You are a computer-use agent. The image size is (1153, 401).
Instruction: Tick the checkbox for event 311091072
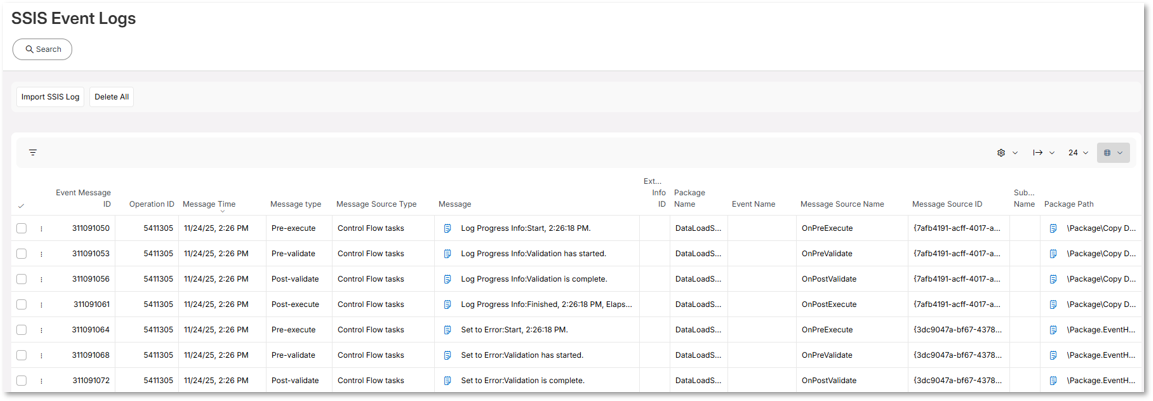(21, 381)
